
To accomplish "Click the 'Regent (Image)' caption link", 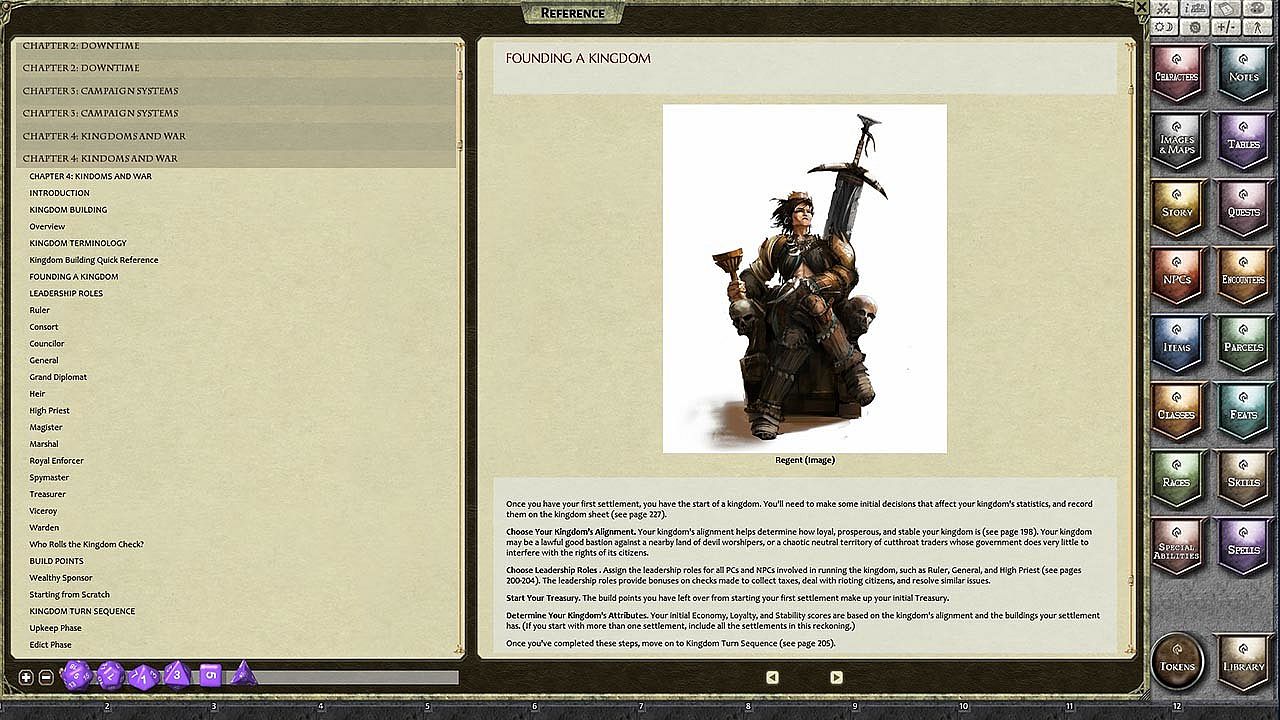I will click(805, 460).
